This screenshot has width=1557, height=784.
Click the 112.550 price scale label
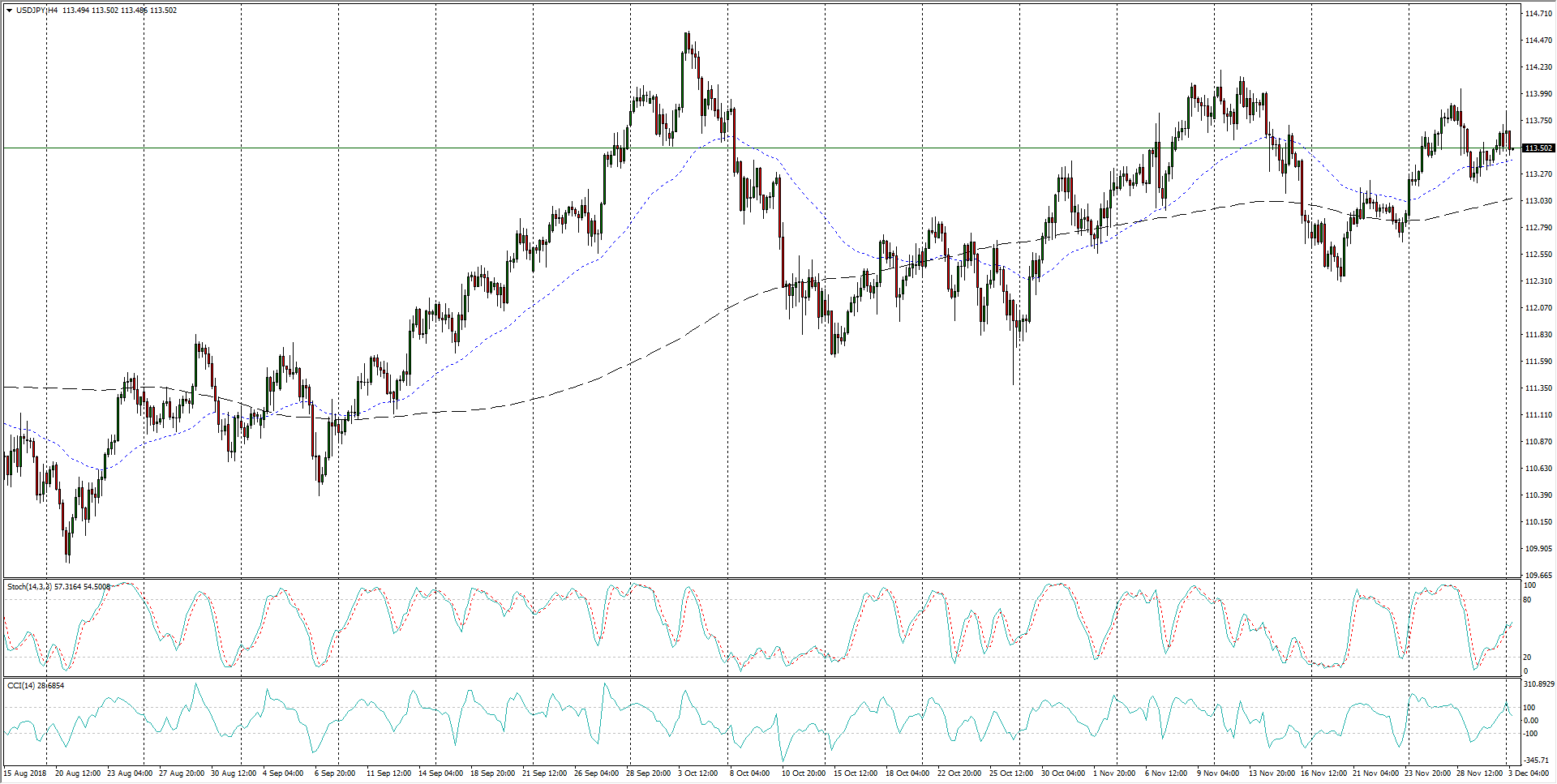coord(1538,255)
